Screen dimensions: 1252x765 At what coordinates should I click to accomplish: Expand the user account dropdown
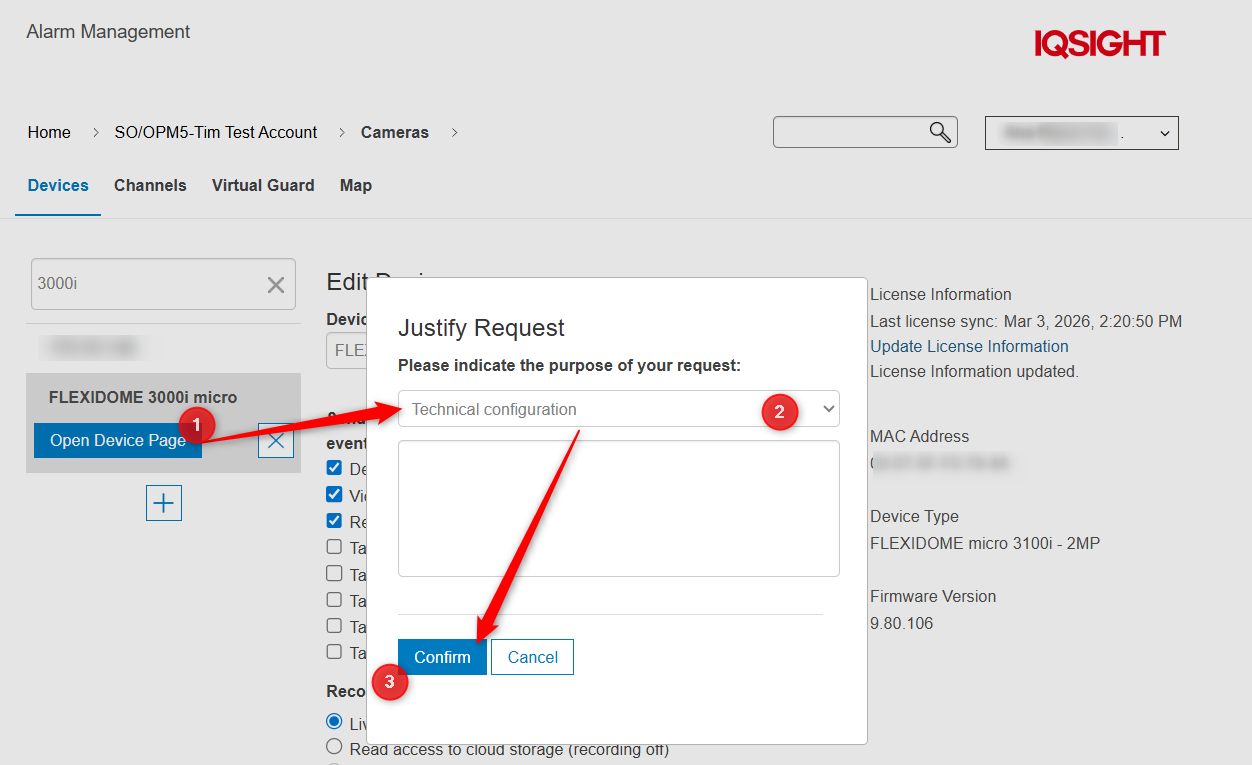pyautogui.click(x=1081, y=133)
